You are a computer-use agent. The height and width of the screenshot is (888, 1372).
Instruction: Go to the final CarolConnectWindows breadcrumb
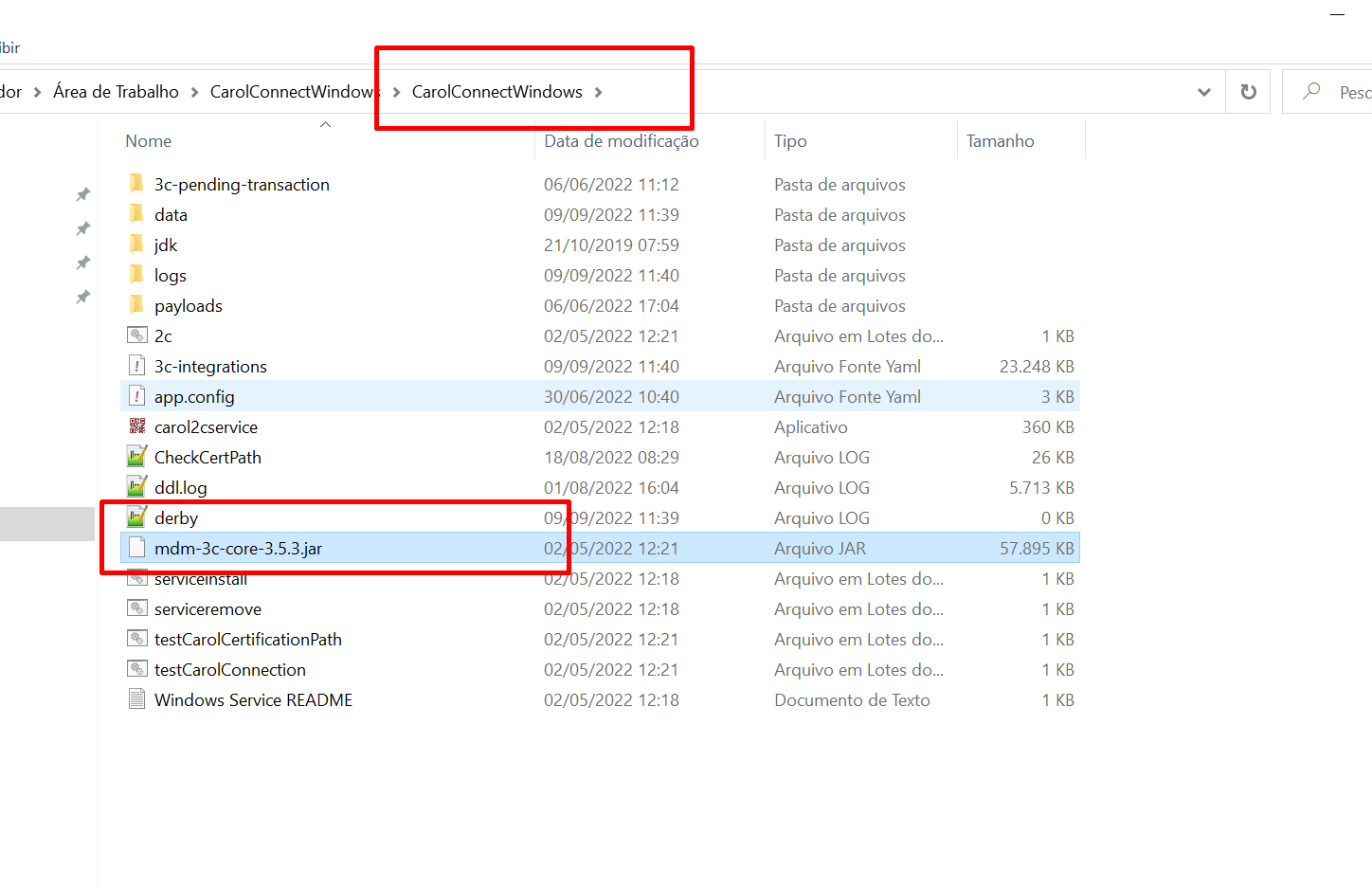coord(497,92)
